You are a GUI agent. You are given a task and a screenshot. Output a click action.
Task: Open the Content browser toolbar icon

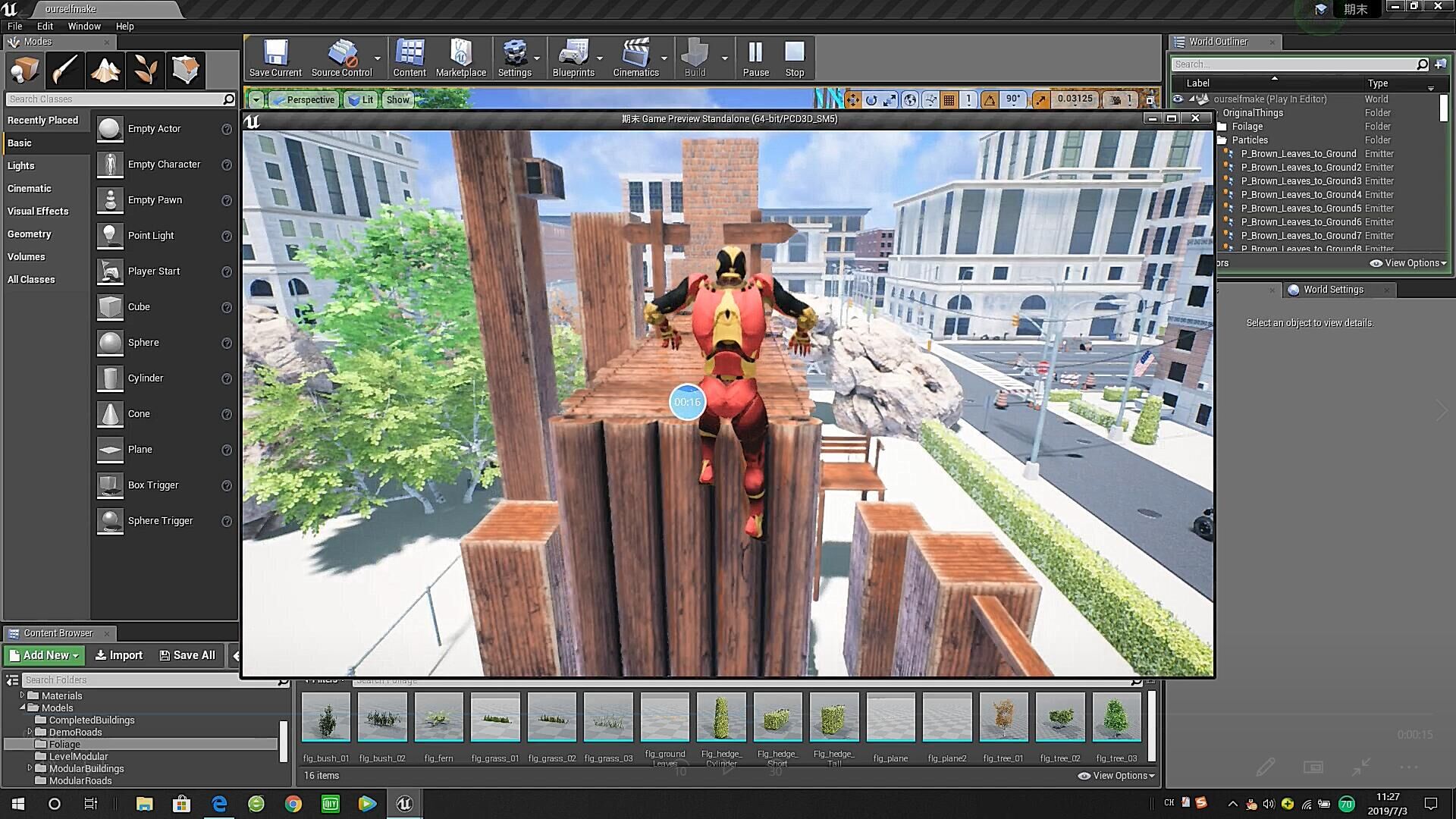click(x=409, y=58)
